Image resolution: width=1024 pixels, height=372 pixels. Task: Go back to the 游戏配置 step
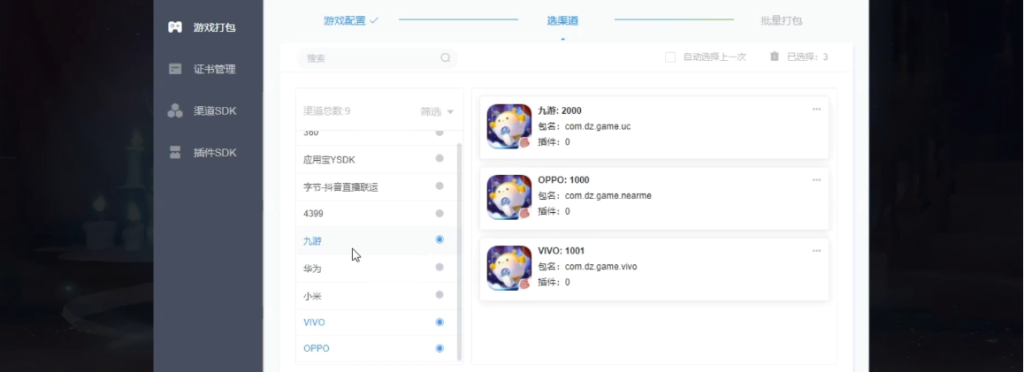pos(351,21)
